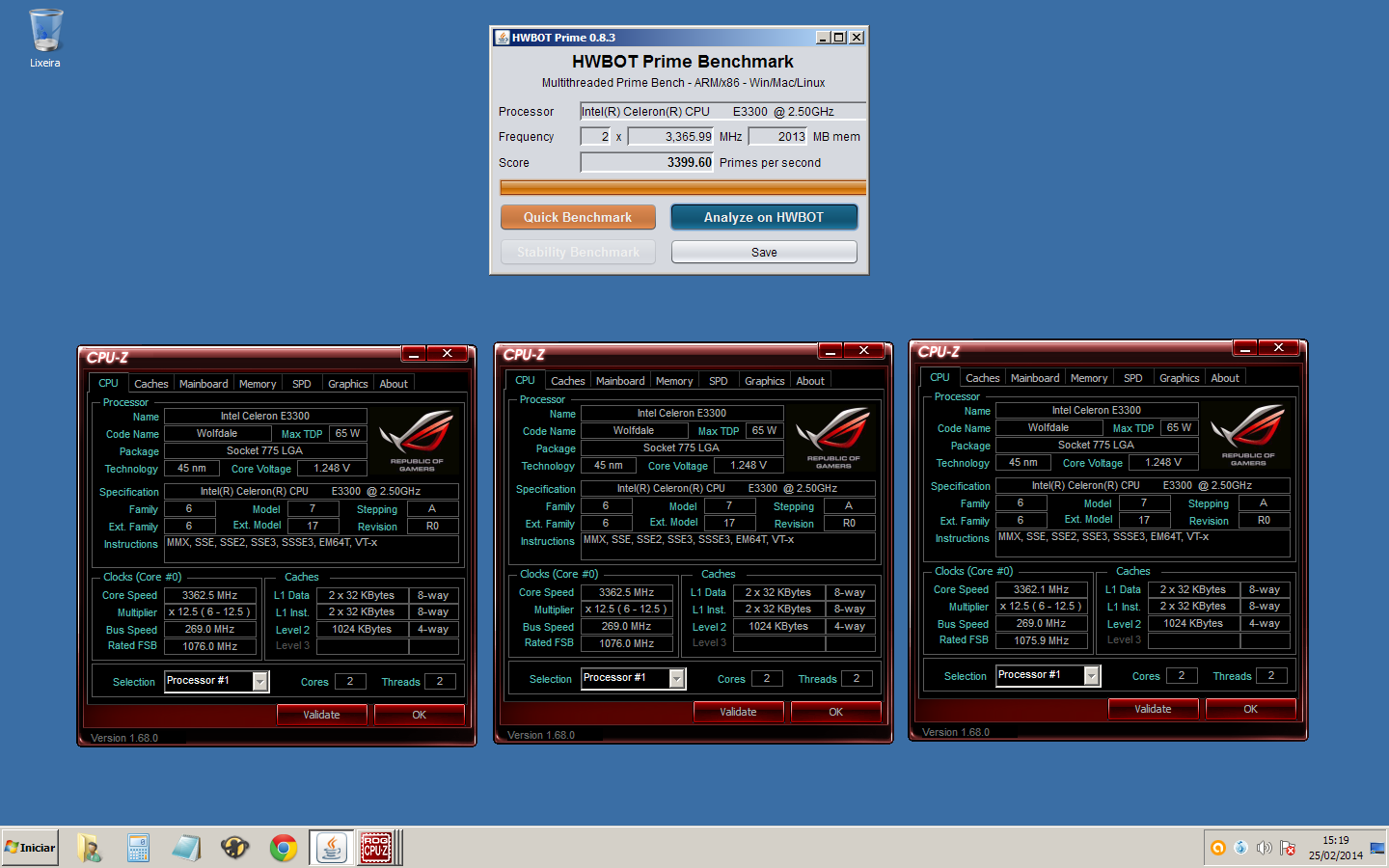This screenshot has width=1389, height=868.
Task: Click Core Speed 3362.1 MHz in right CPU-Z
Action: (x=1041, y=589)
